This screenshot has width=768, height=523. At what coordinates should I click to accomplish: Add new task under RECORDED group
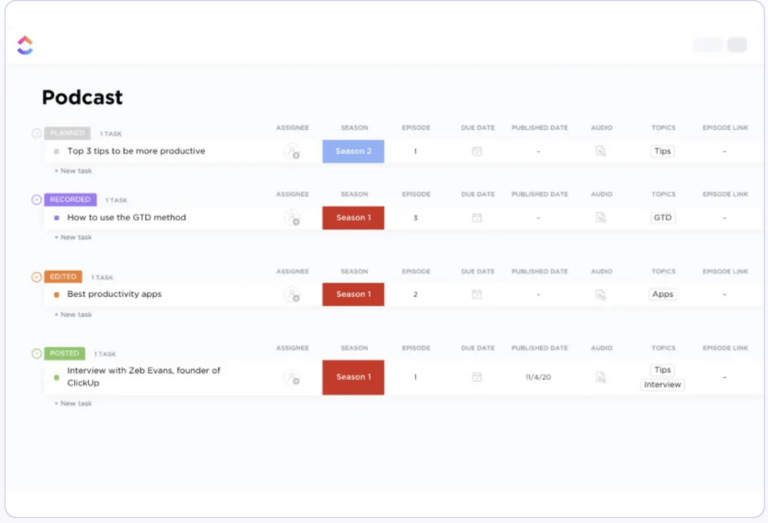click(x=73, y=238)
